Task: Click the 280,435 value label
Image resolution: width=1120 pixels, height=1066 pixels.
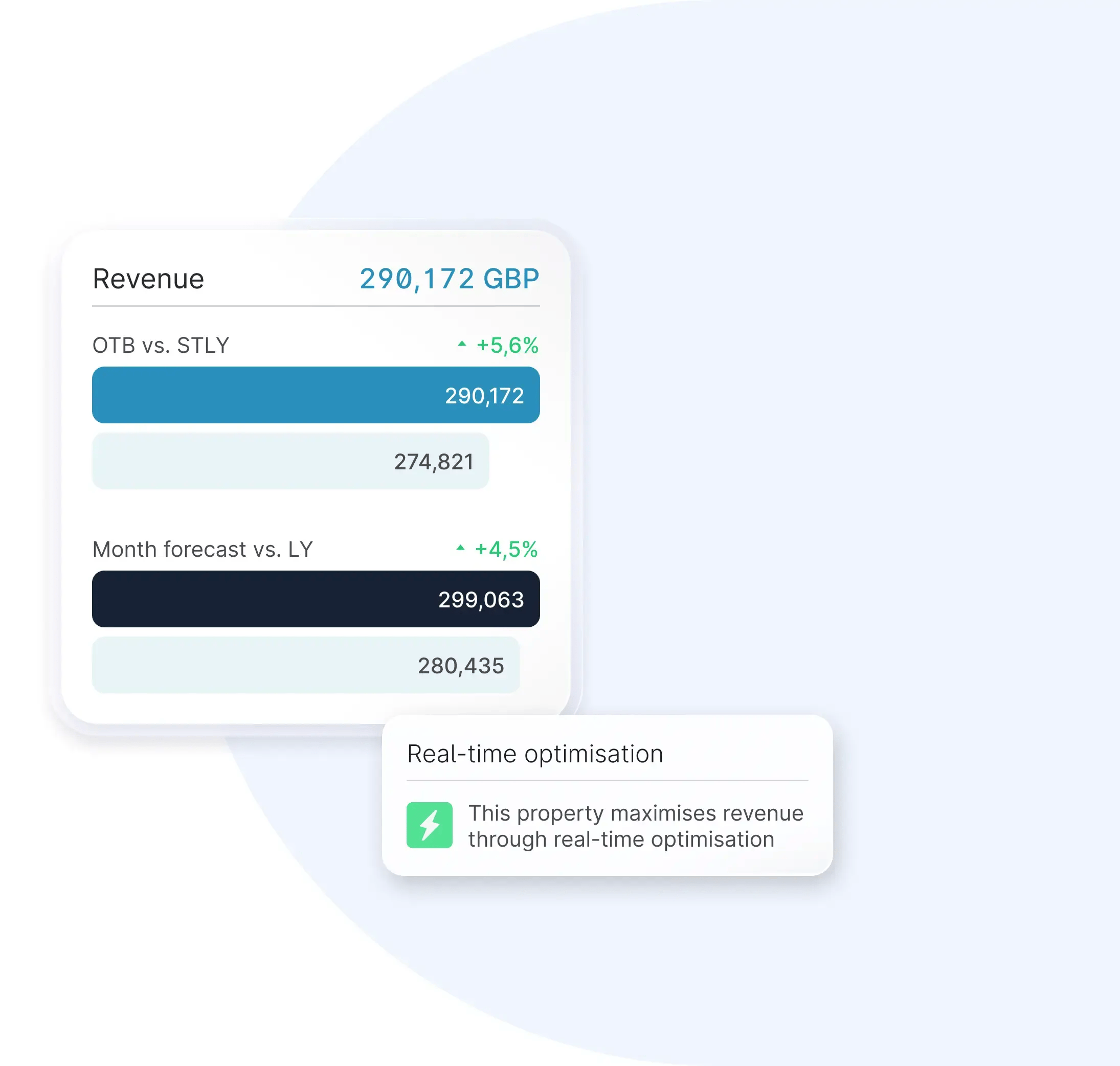Action: pos(461,666)
